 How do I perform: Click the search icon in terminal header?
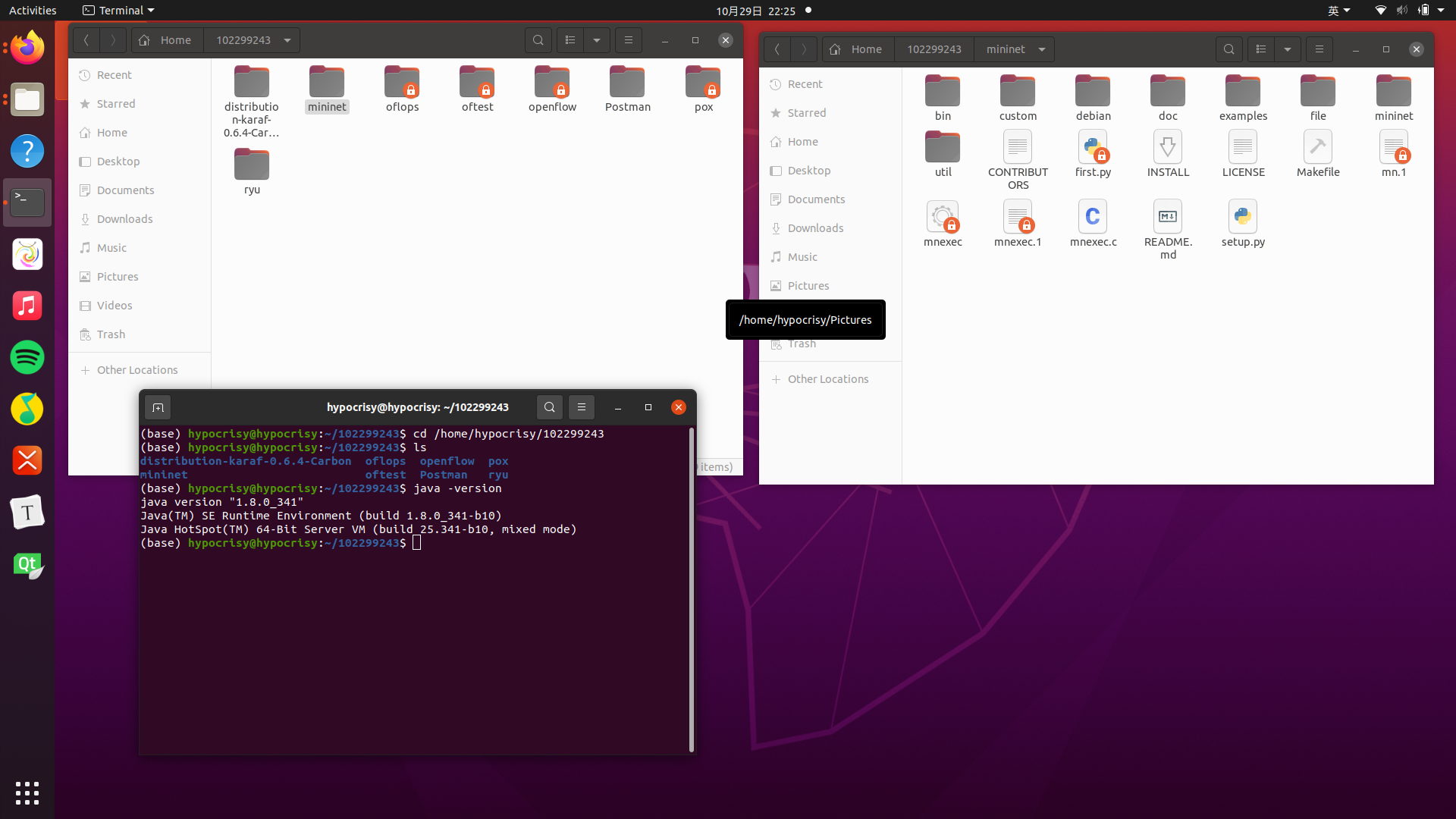pos(549,407)
